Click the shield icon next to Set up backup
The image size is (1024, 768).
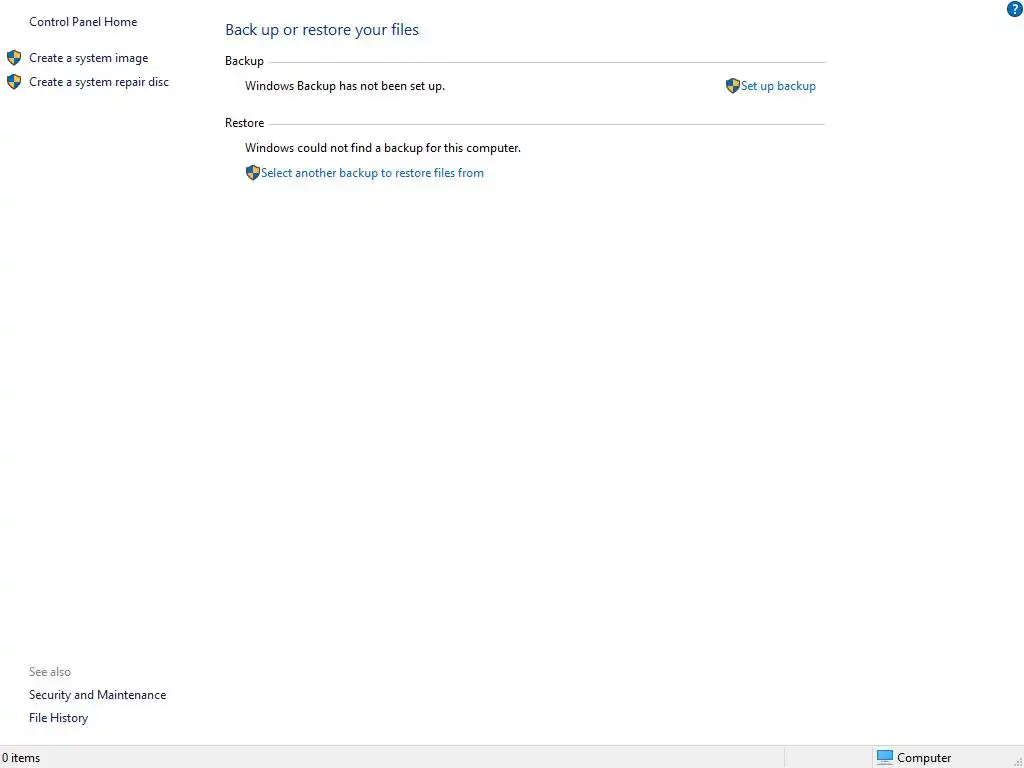[x=733, y=86]
